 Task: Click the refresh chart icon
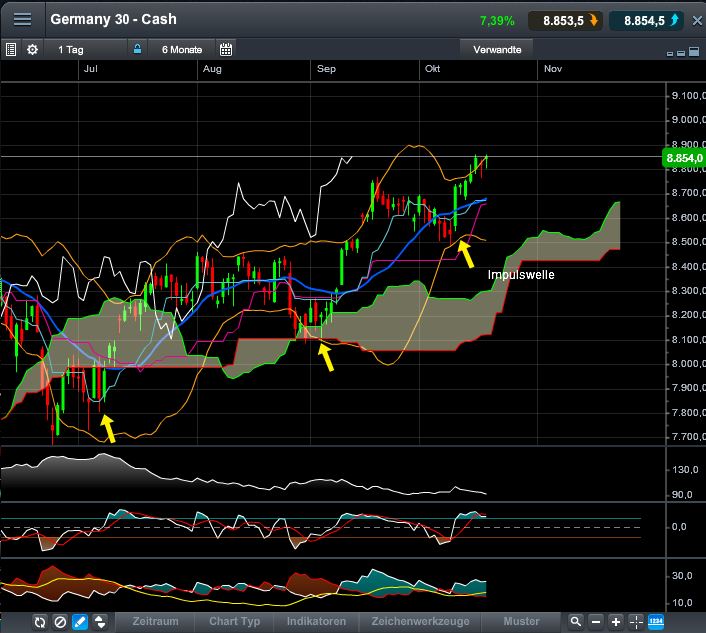click(x=40, y=622)
